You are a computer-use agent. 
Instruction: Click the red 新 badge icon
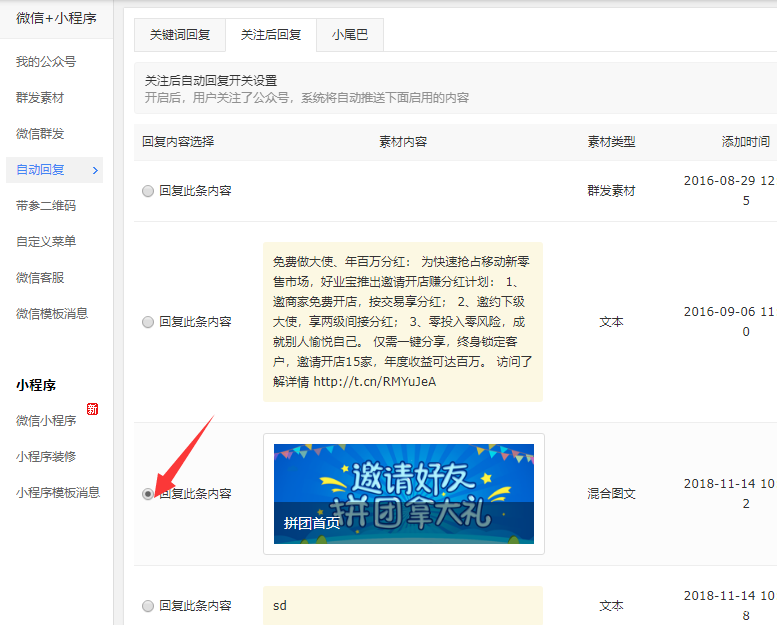[x=92, y=409]
